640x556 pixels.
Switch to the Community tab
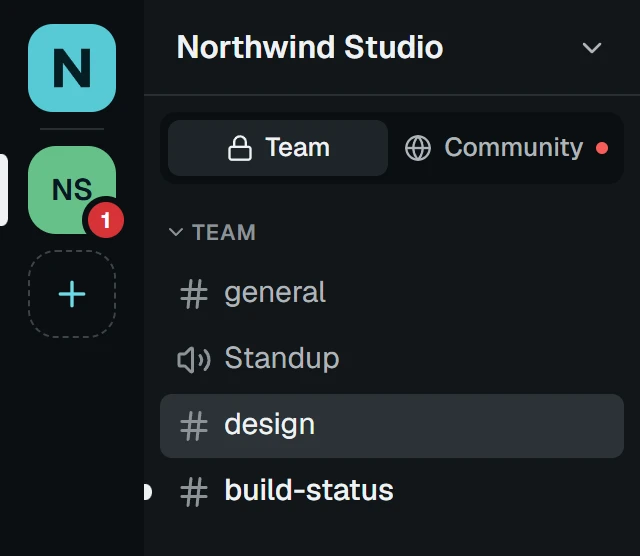coord(506,148)
